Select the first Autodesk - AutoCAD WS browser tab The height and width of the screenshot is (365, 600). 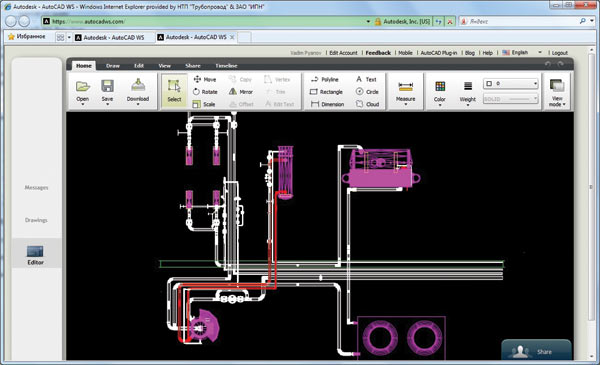pos(111,37)
